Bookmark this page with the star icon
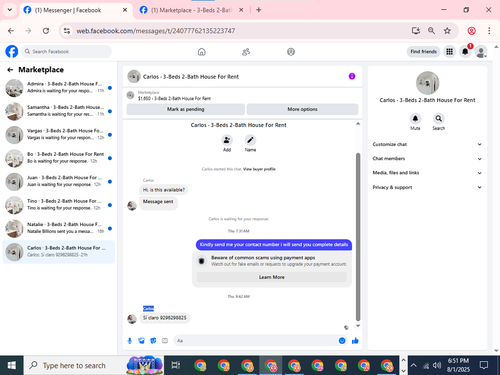The image size is (500, 375). point(447,31)
